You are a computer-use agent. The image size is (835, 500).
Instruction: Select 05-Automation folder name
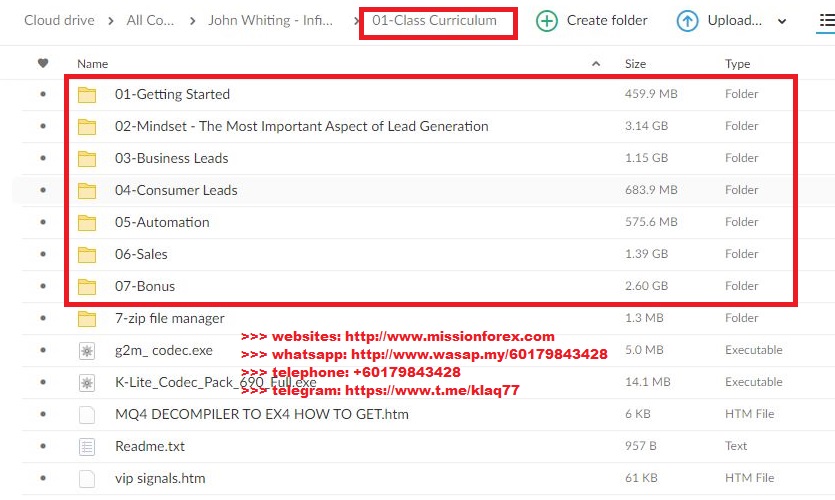162,222
